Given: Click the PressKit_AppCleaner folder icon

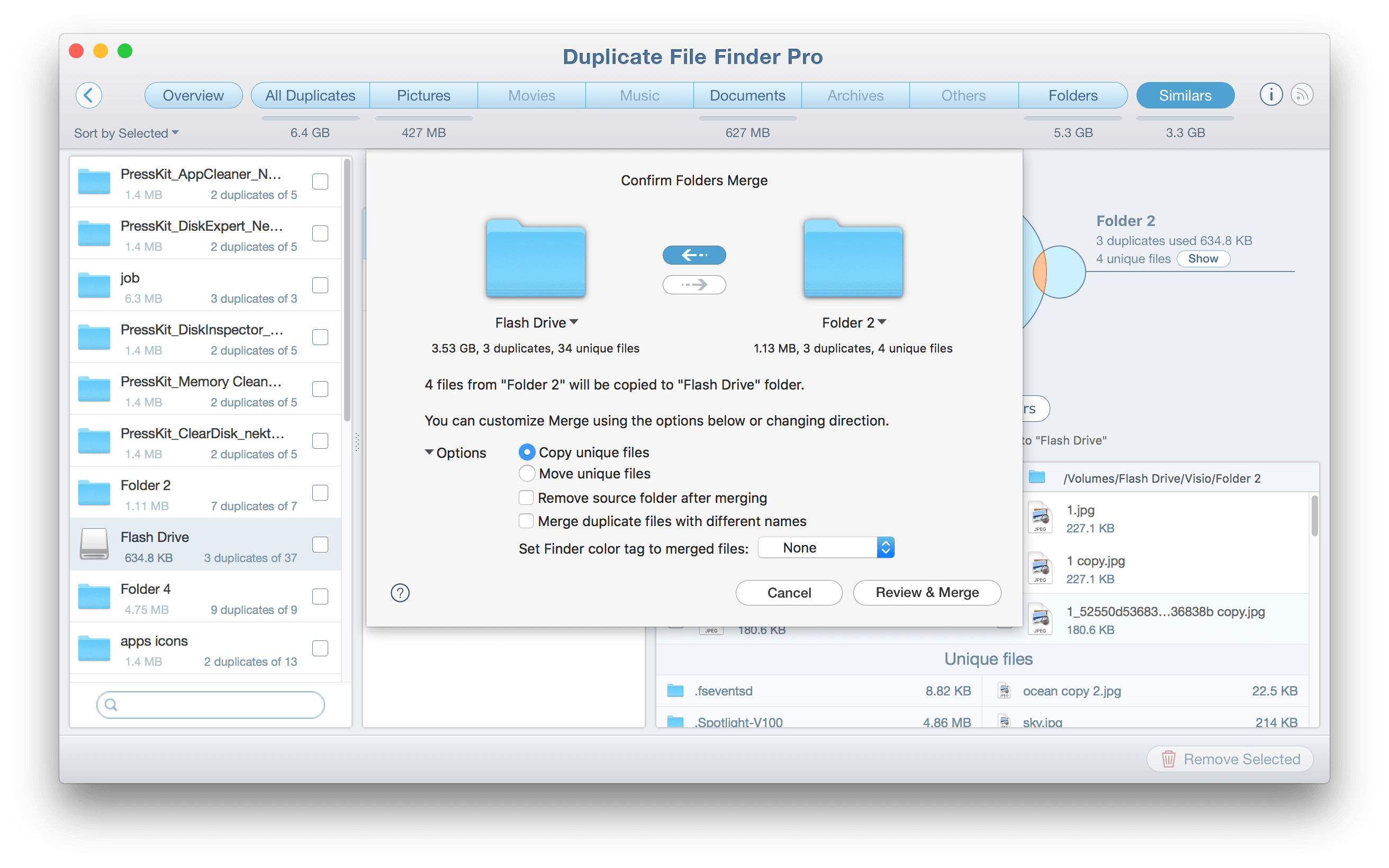Looking at the screenshot, I should tap(94, 182).
